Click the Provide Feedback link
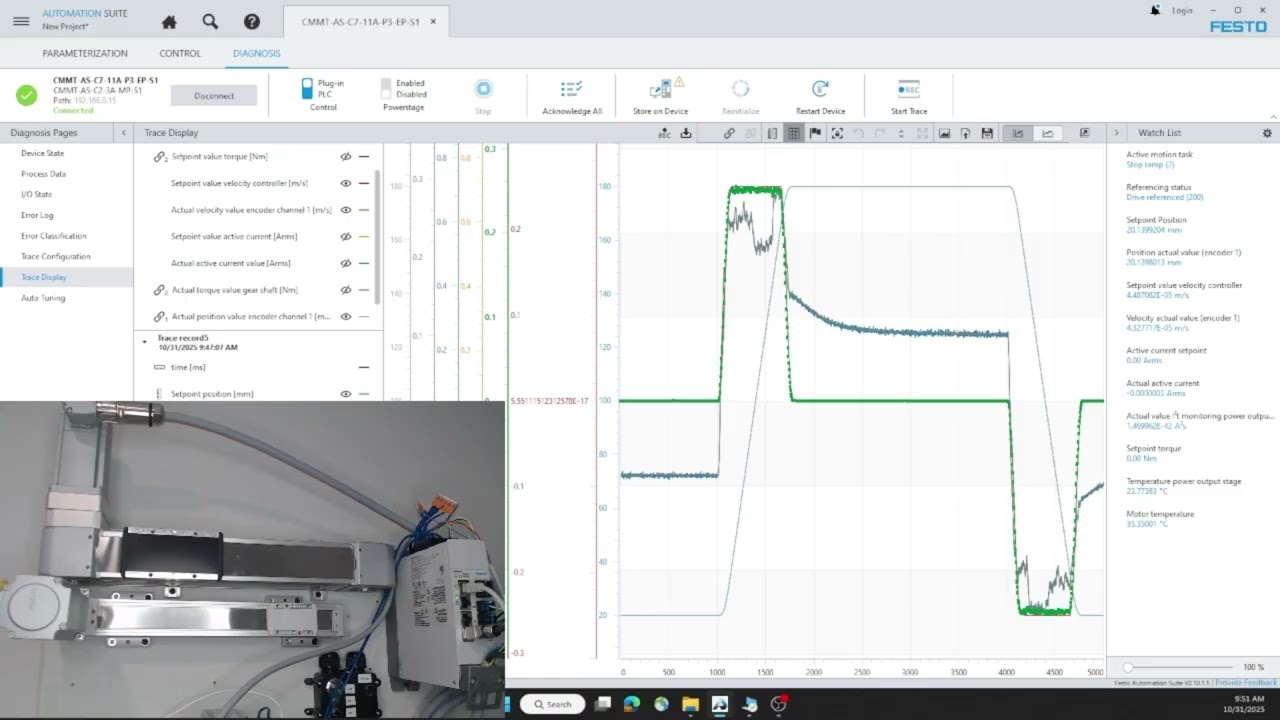 tap(1246, 682)
